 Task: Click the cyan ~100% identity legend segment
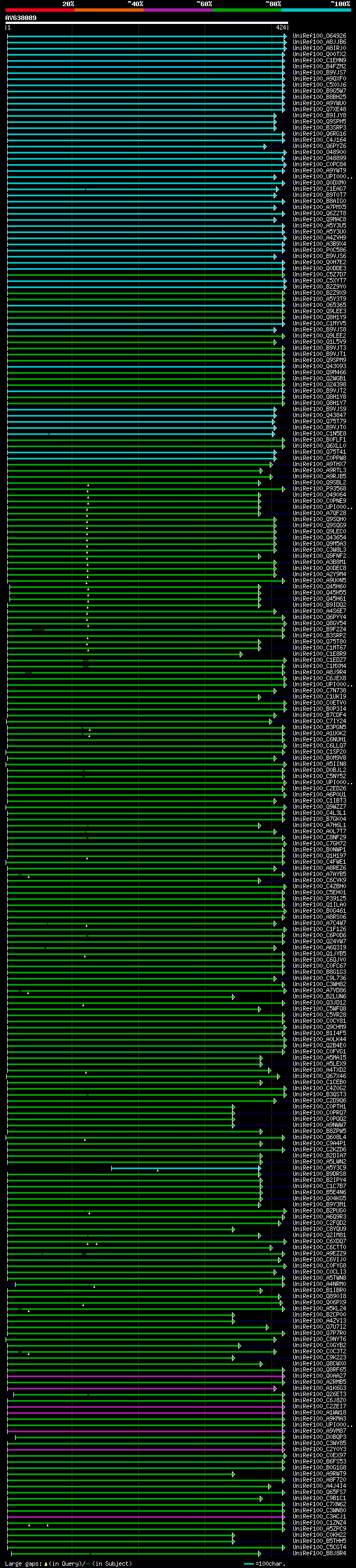click(316, 10)
